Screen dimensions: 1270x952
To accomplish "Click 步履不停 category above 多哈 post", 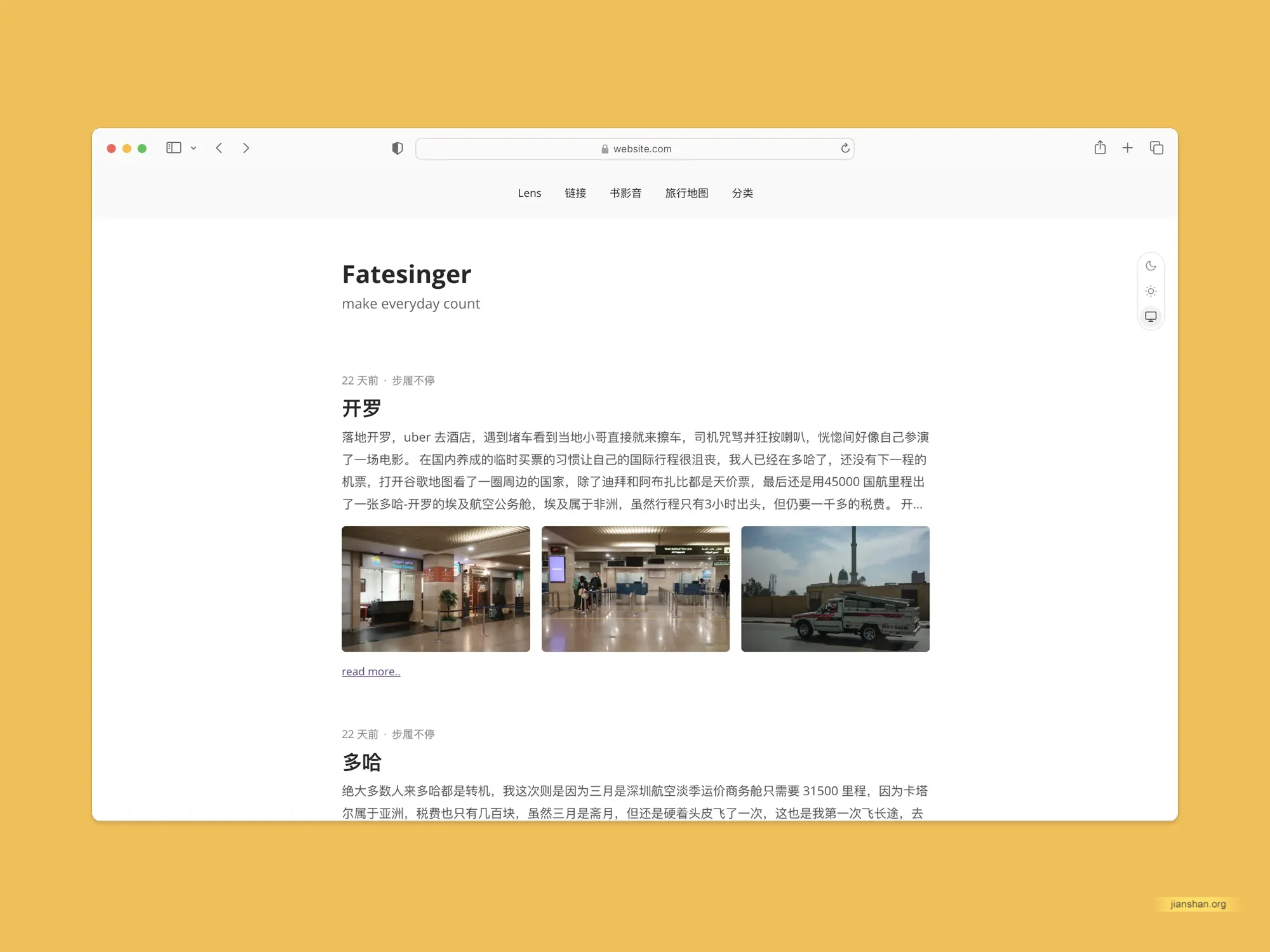I will coord(413,734).
